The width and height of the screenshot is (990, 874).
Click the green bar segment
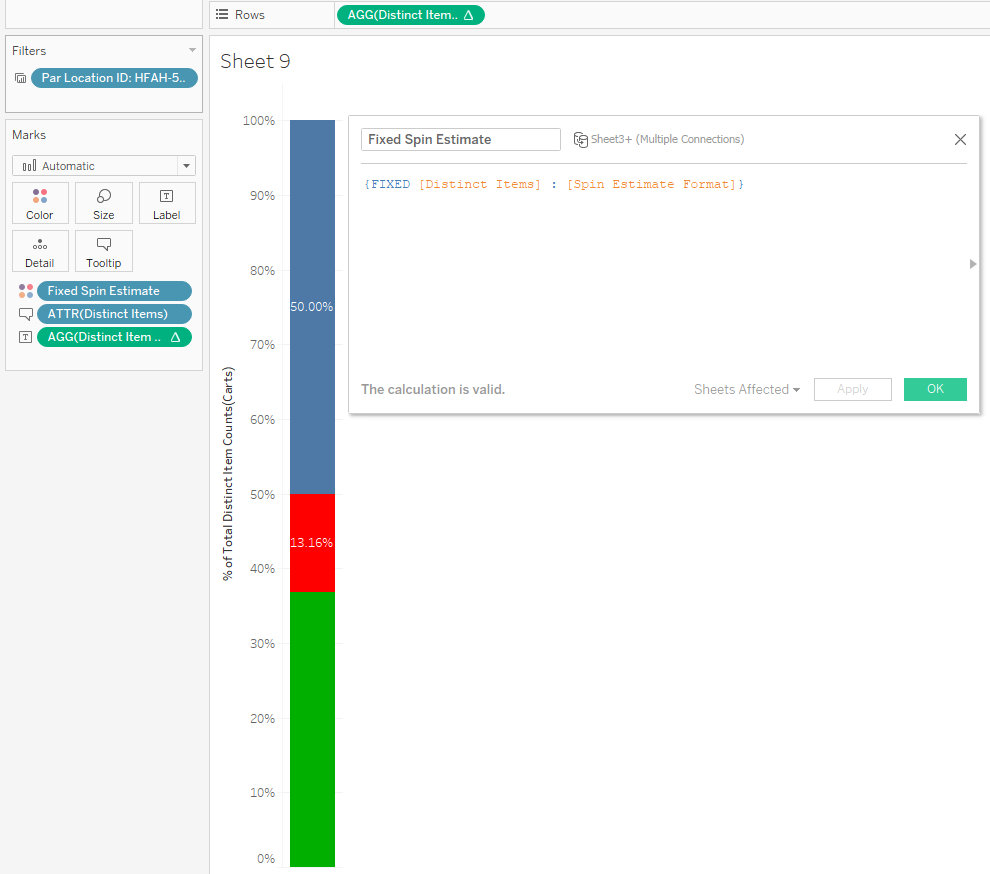312,729
